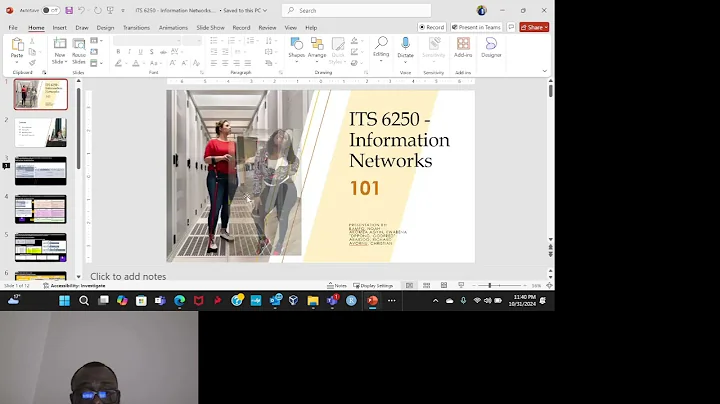Click the Paste icon
Screen dimensions: 720x404
pyautogui.click(x=17, y=45)
